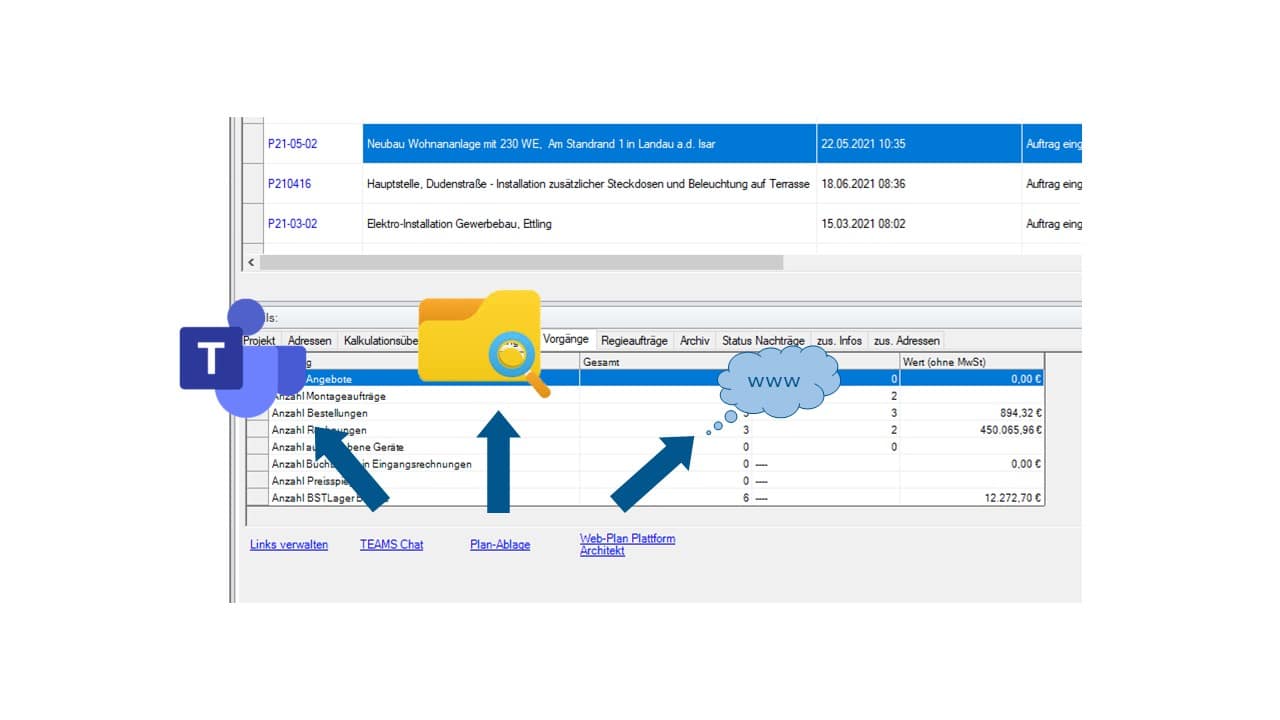1280x720 pixels.
Task: Open the Links verwalten link
Action: (x=289, y=545)
